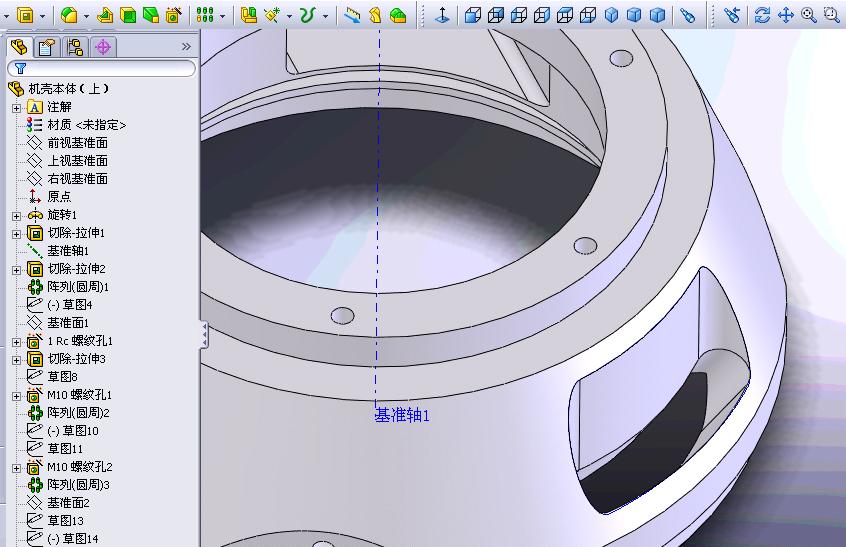
Task: Switch to the Back view cube icon
Action: pos(496,15)
